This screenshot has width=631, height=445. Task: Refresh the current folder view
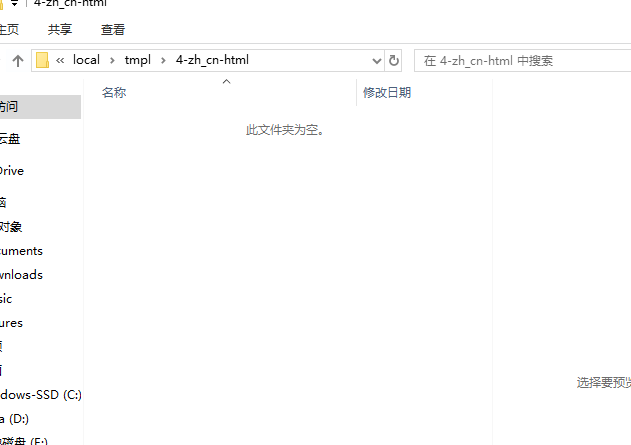point(394,60)
